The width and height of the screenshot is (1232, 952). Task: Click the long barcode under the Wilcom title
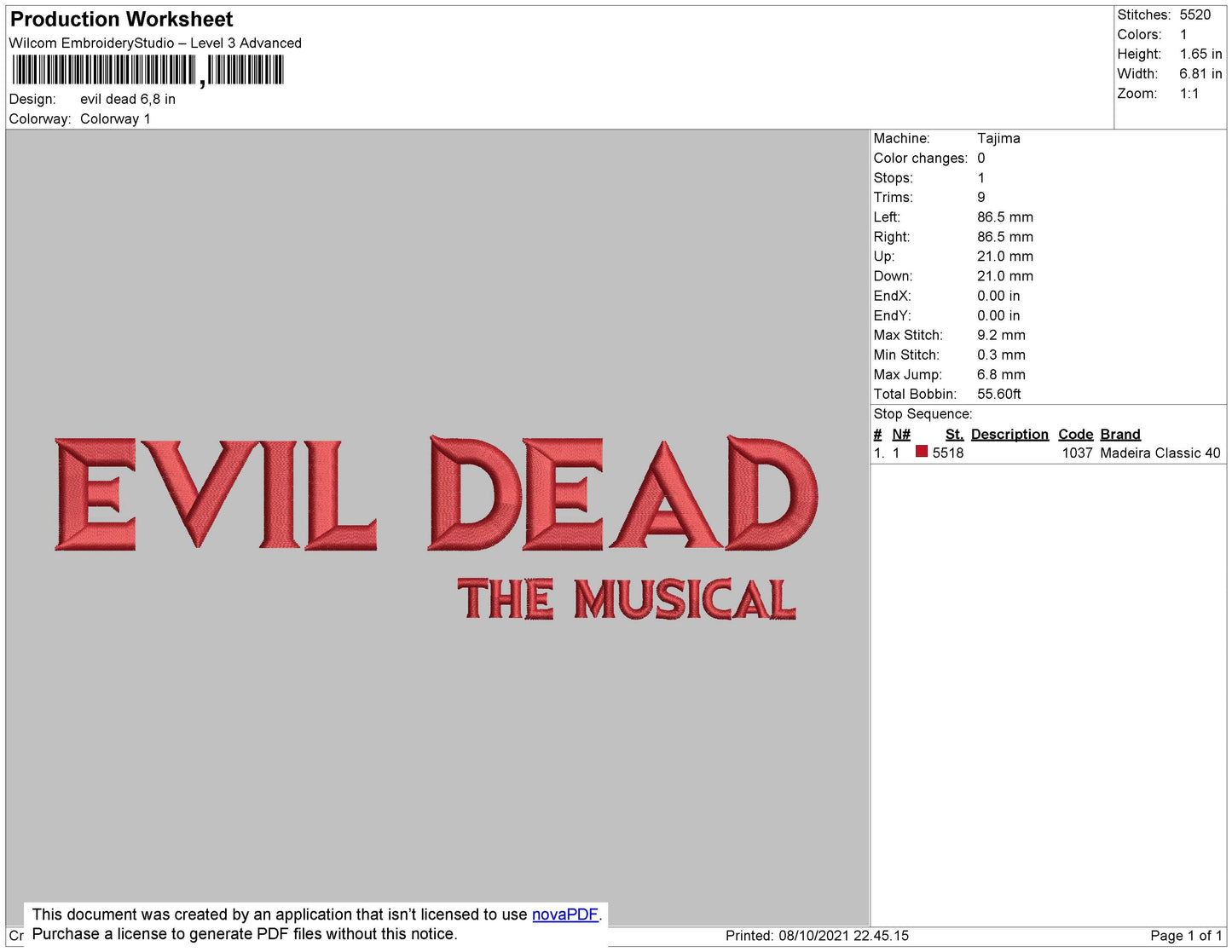coord(104,70)
